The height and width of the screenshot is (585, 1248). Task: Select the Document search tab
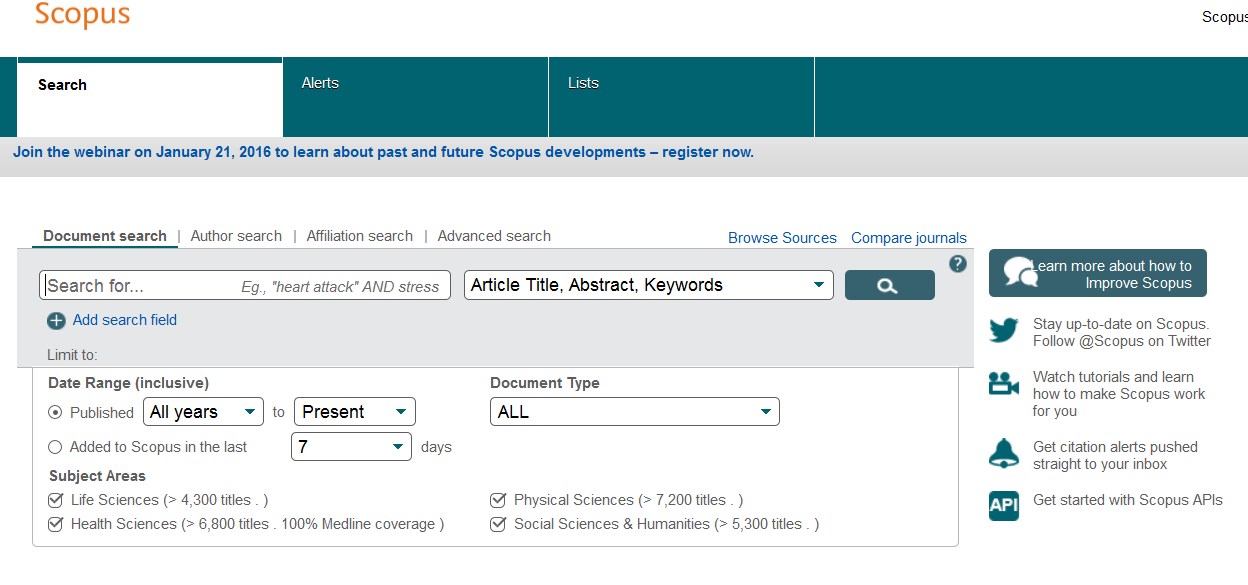point(105,236)
